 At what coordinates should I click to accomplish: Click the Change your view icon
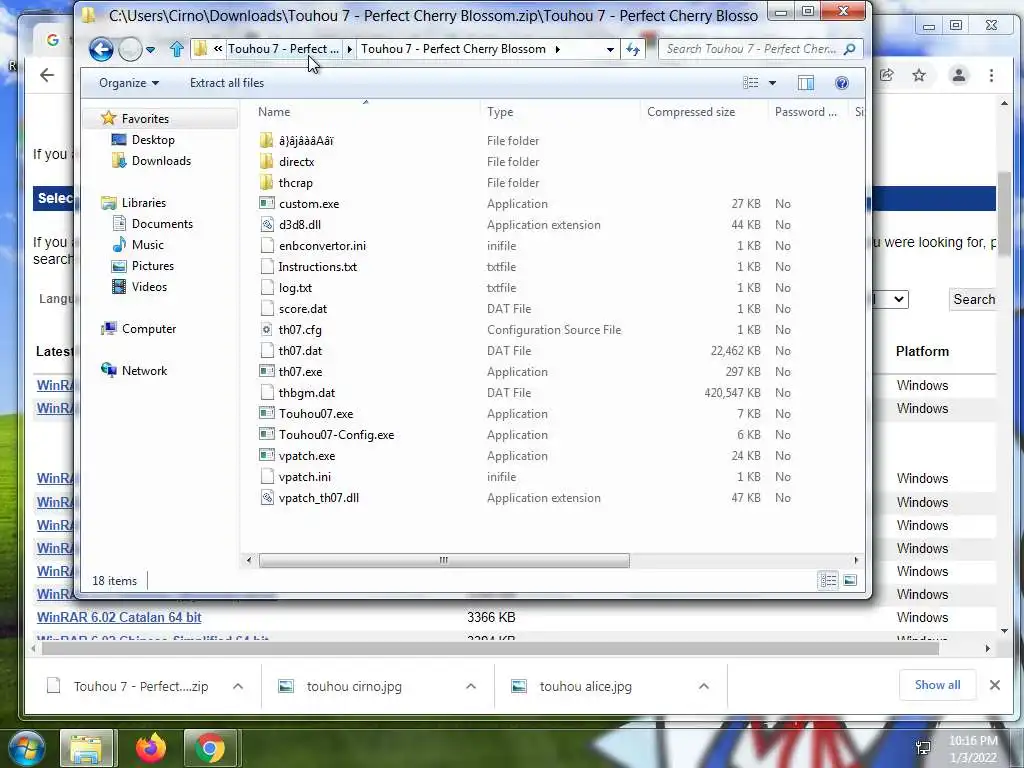pos(751,83)
